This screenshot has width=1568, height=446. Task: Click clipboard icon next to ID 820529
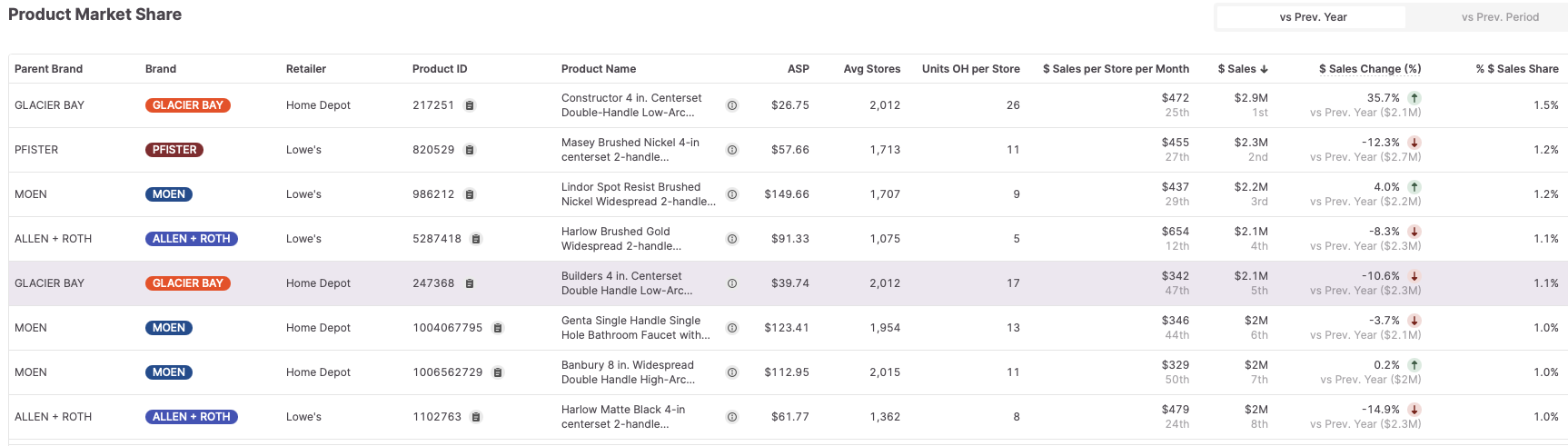(470, 150)
